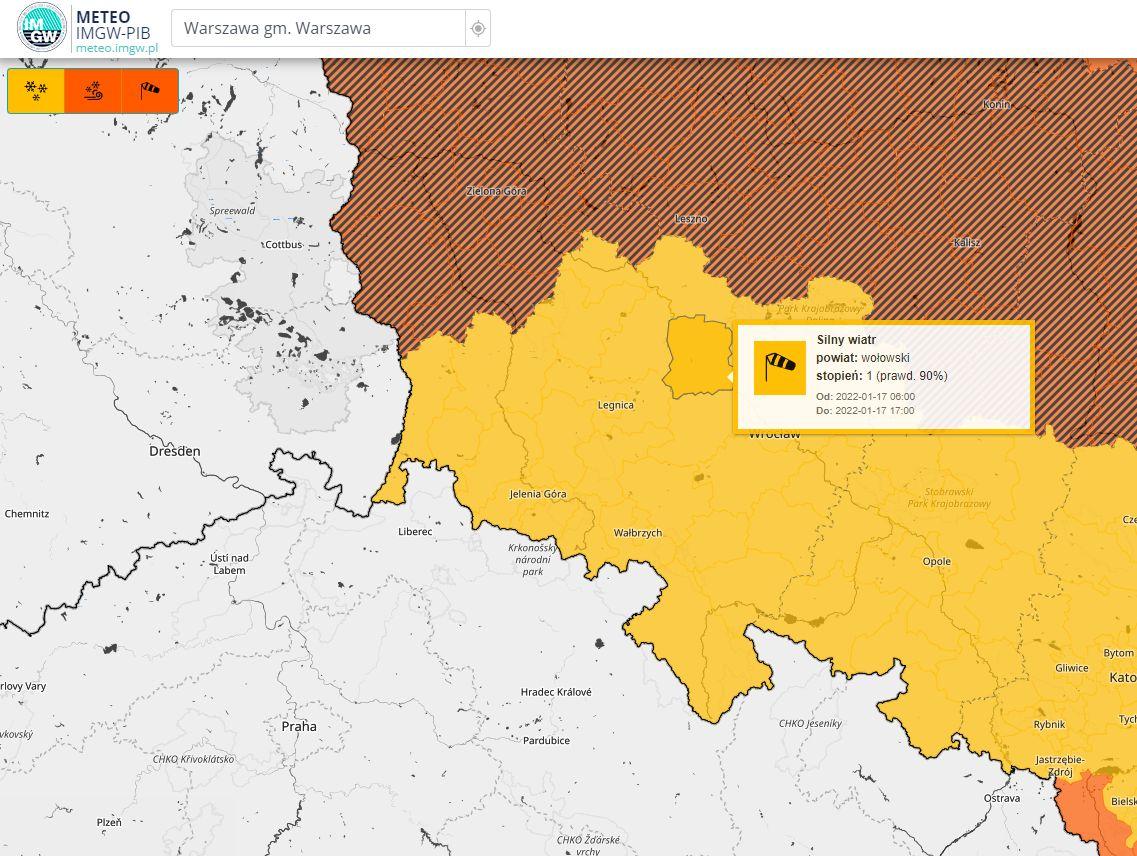Click 'powiat: wołowski' text in tooltip
The image size is (1137, 856).
coord(863,358)
